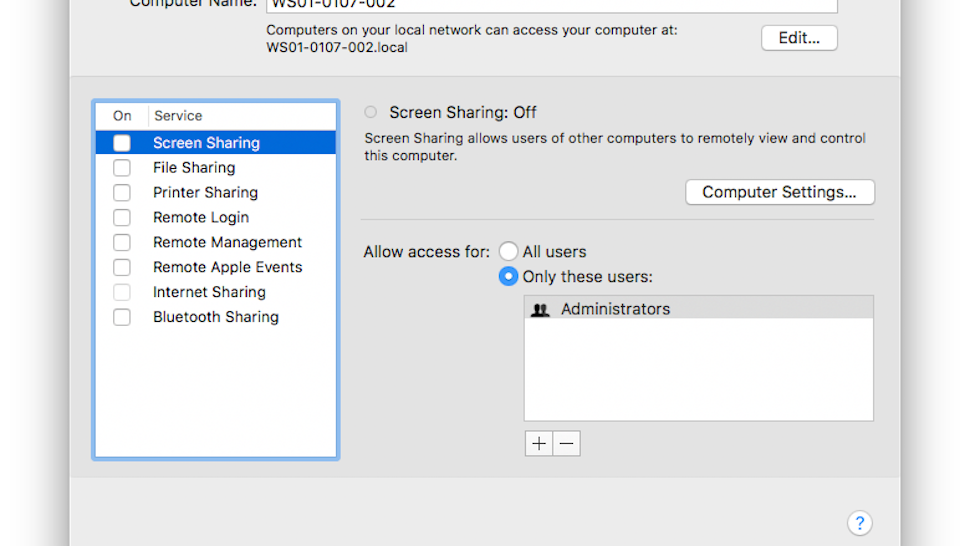Tick the Remote Login checkbox
Screen dimensions: 970x546
click(122, 218)
